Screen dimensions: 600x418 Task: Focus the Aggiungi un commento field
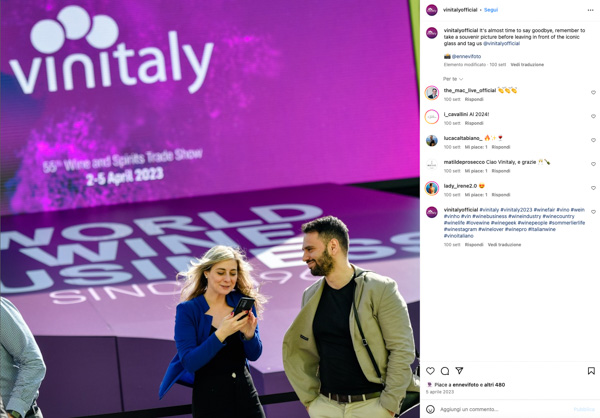(505, 409)
